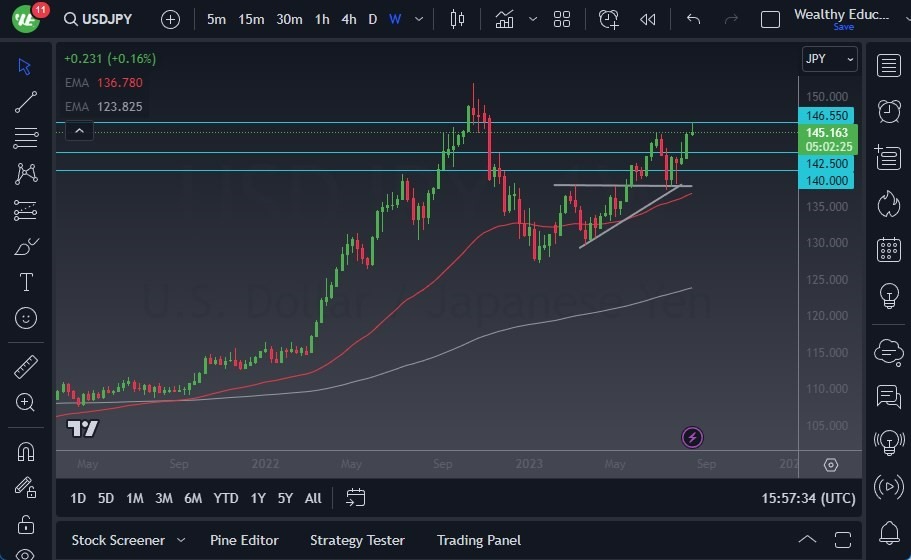Click the 146.550 price line label
The width and height of the screenshot is (911, 560).
pos(826,116)
